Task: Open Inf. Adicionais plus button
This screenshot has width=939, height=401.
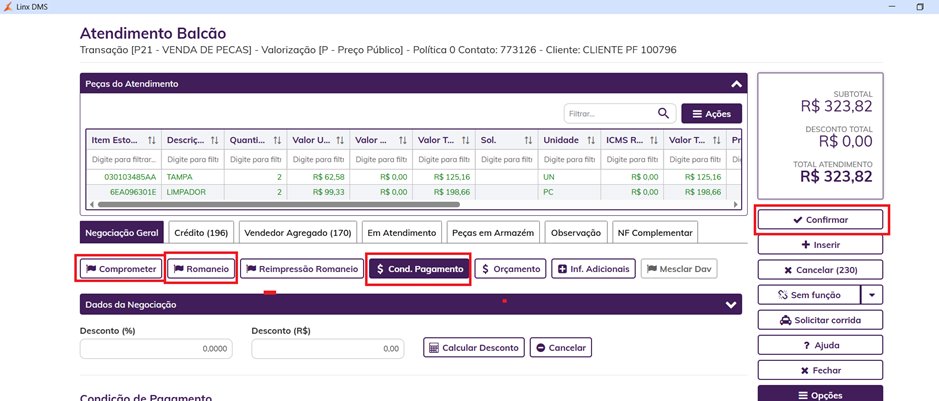Action: (594, 268)
